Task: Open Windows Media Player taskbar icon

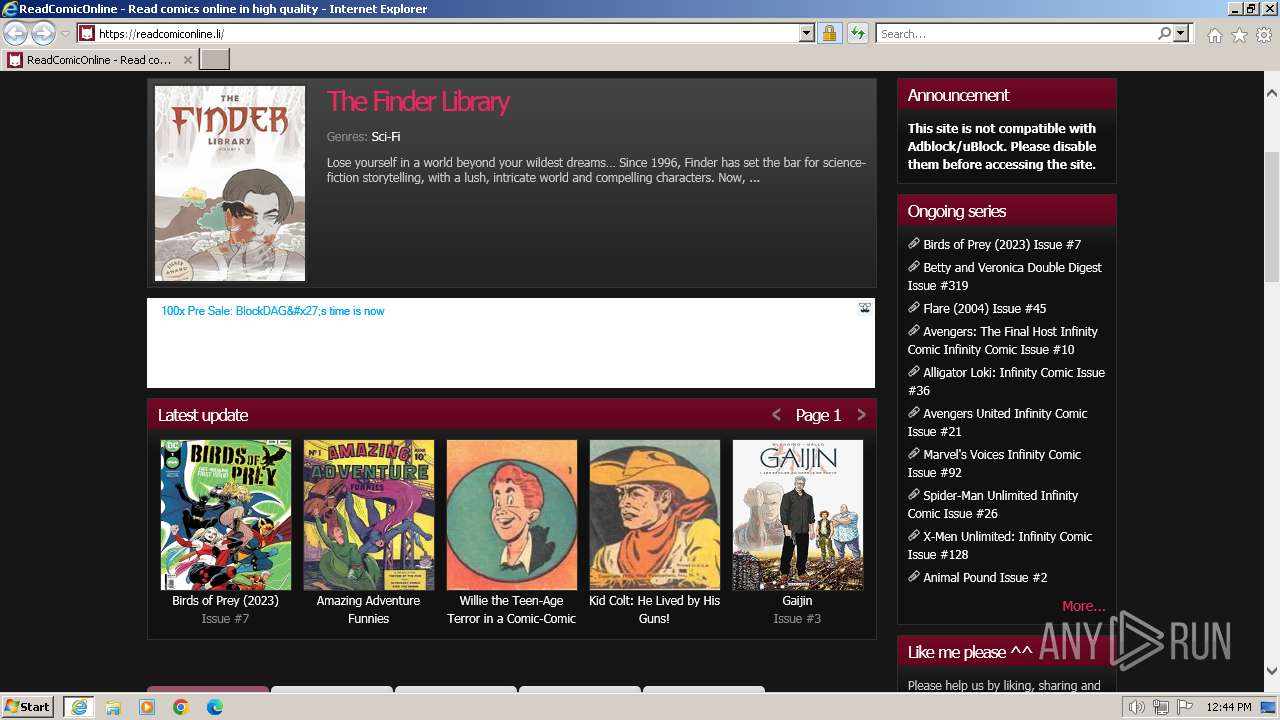Action: click(x=147, y=707)
